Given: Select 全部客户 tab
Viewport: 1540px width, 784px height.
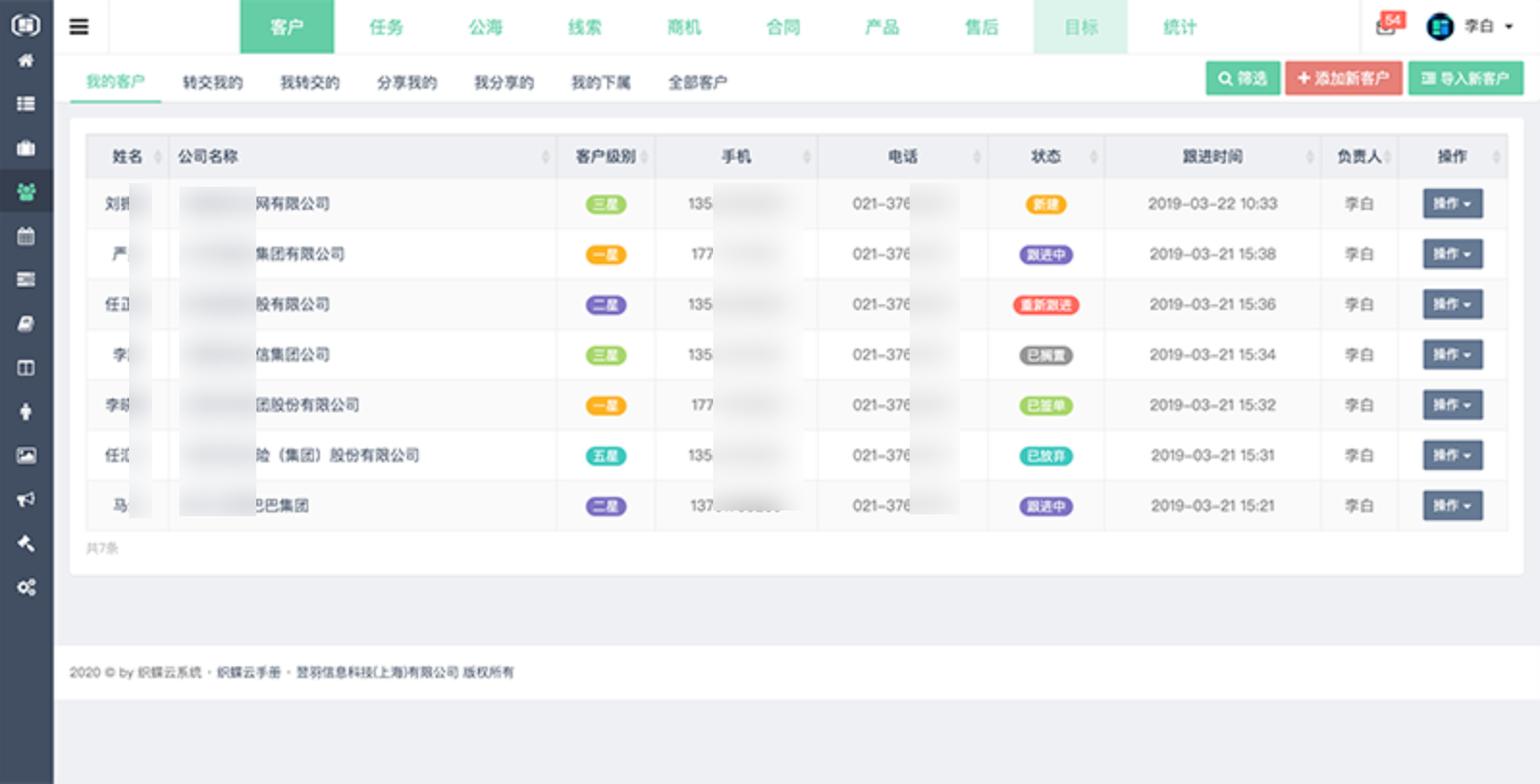Looking at the screenshot, I should click(699, 82).
